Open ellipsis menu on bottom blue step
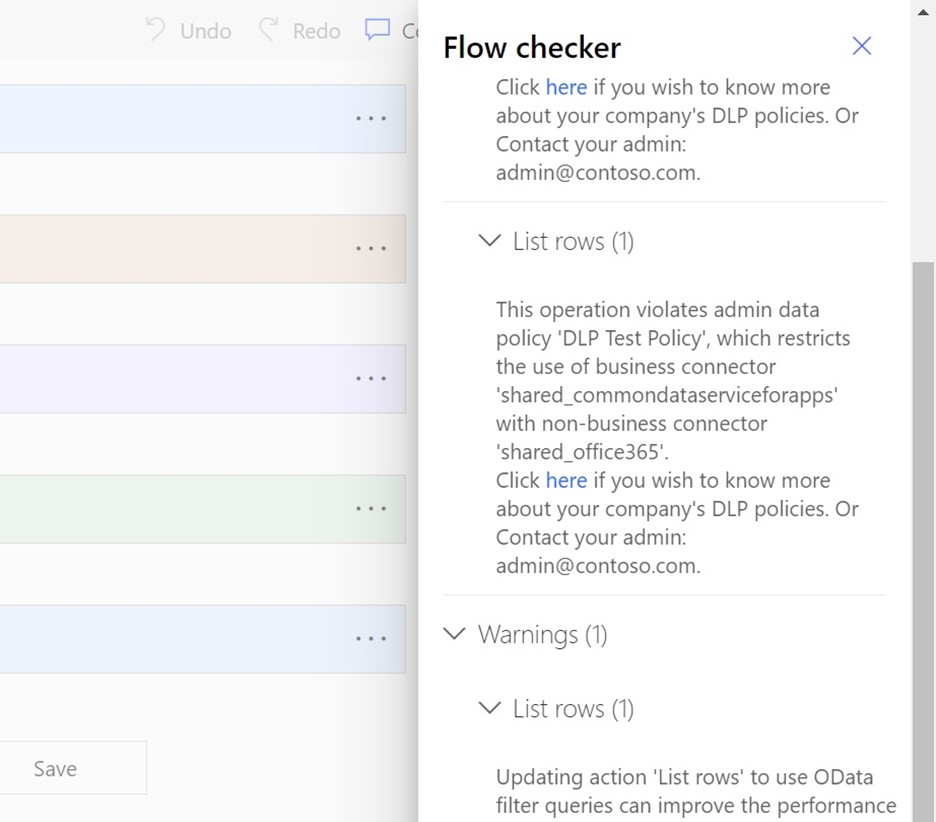936x822 pixels. [x=371, y=638]
